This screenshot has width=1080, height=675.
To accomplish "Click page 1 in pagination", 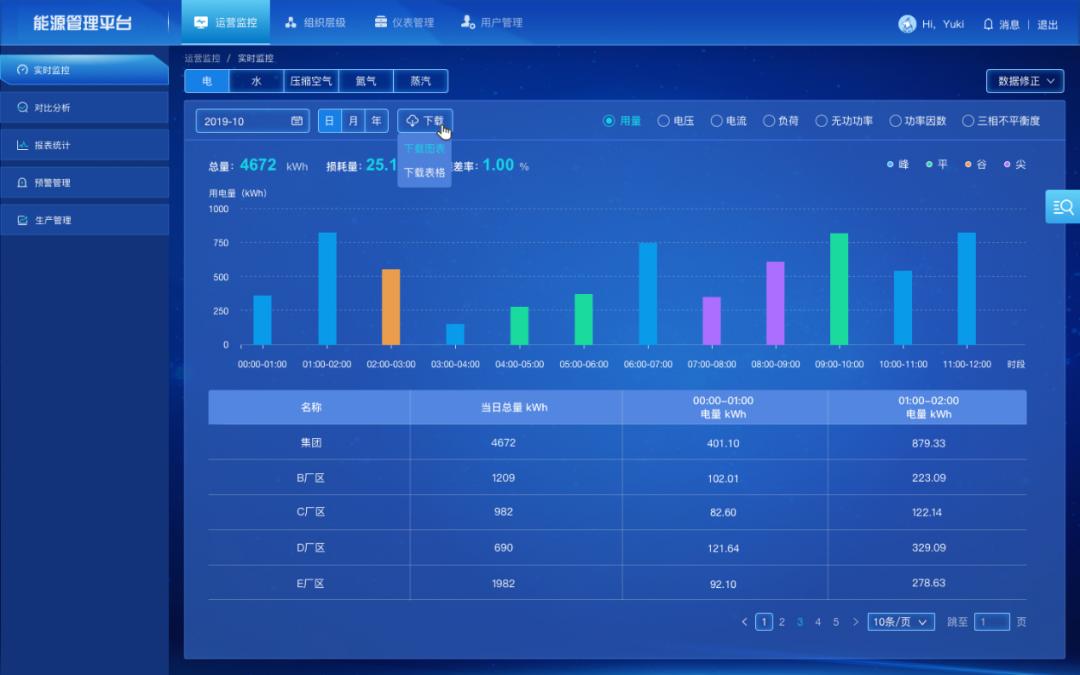I will pos(764,622).
